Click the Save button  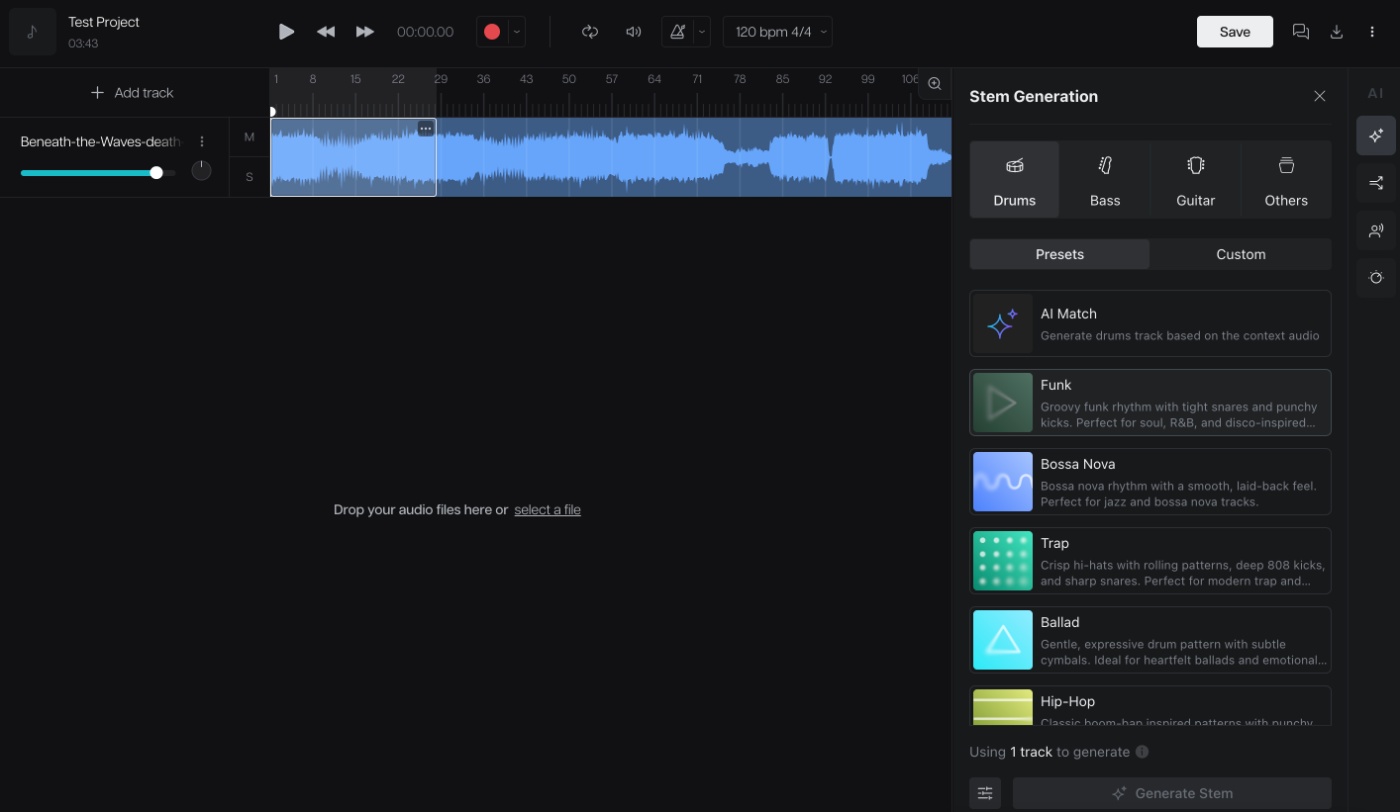coord(1234,31)
